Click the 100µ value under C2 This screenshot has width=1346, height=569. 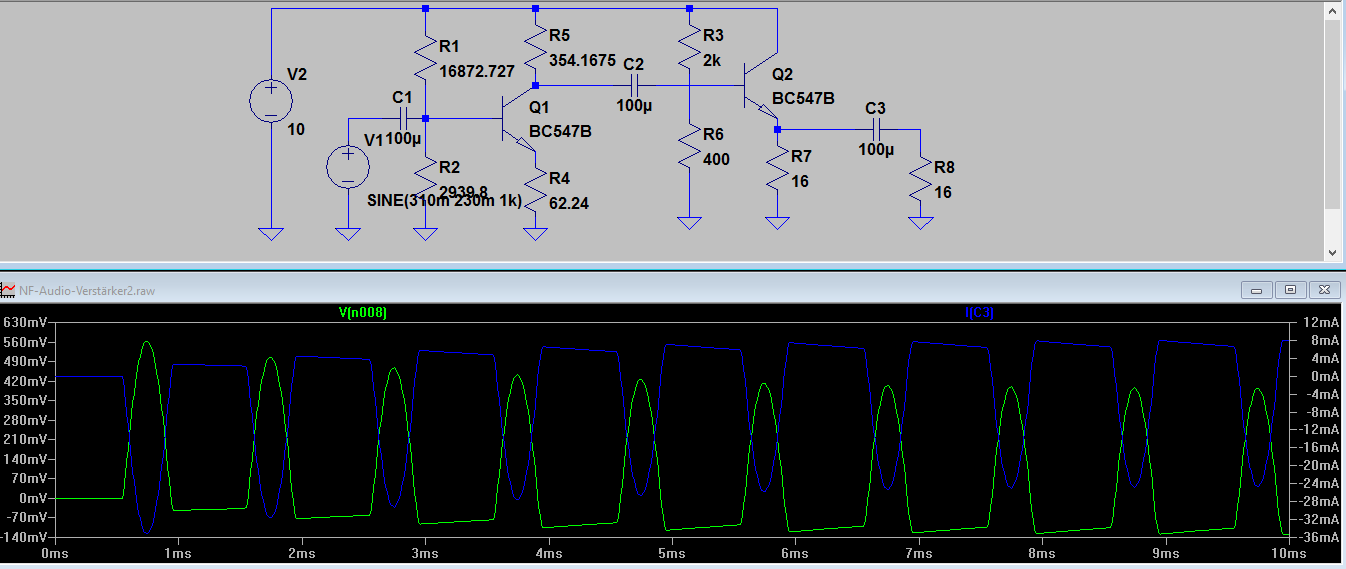click(634, 105)
